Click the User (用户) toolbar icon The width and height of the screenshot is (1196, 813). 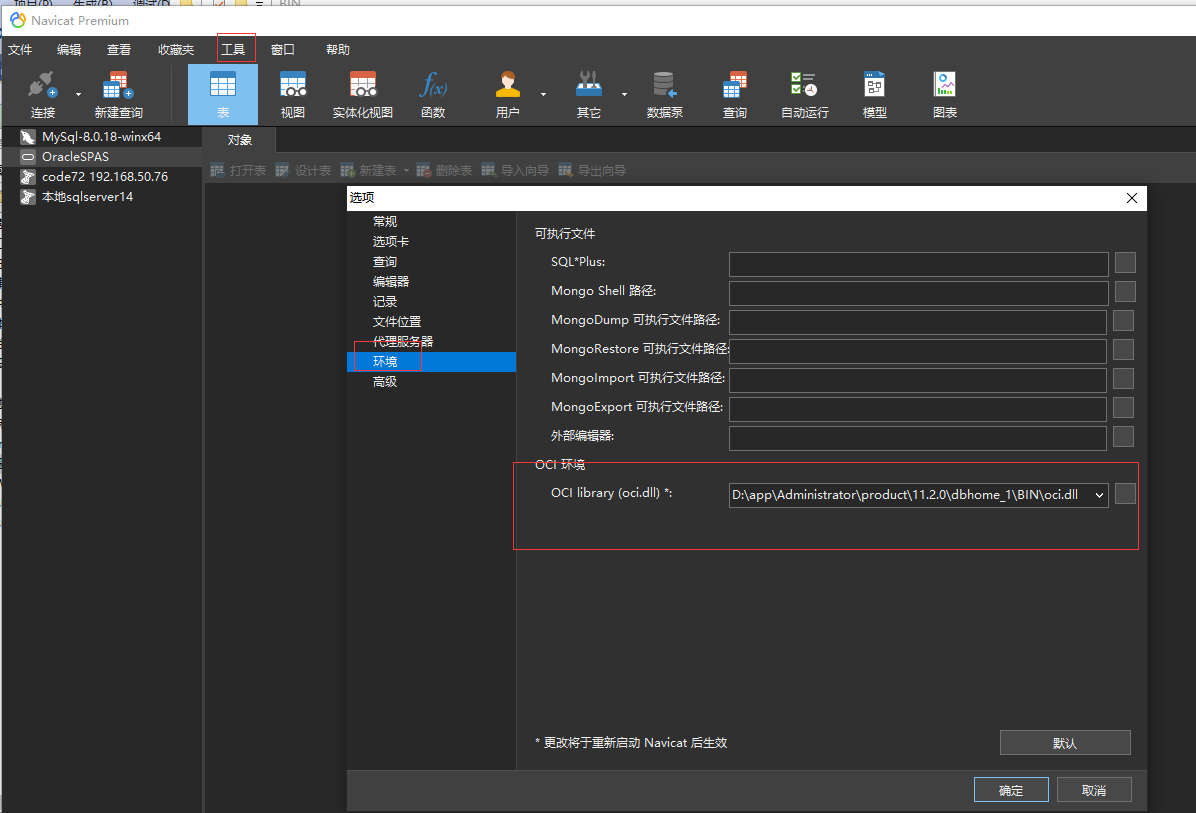(507, 95)
